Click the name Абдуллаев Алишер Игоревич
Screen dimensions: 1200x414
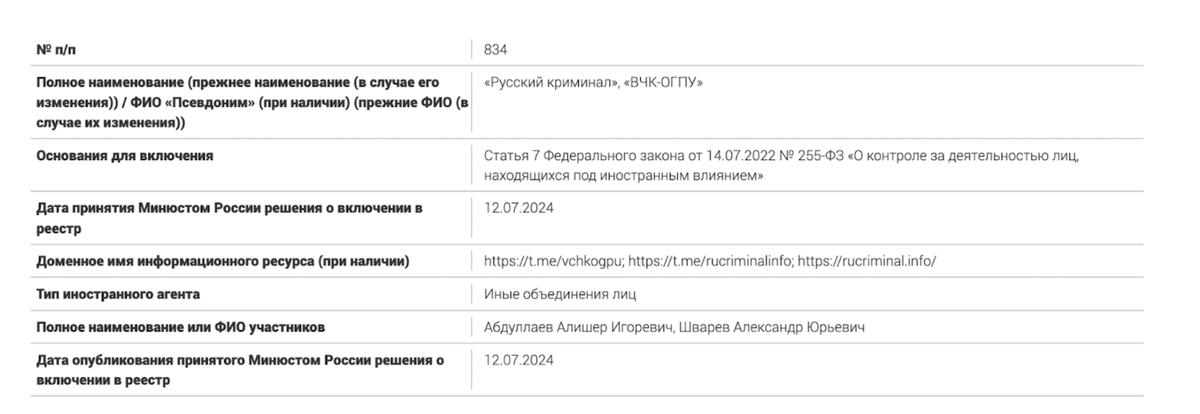click(577, 327)
